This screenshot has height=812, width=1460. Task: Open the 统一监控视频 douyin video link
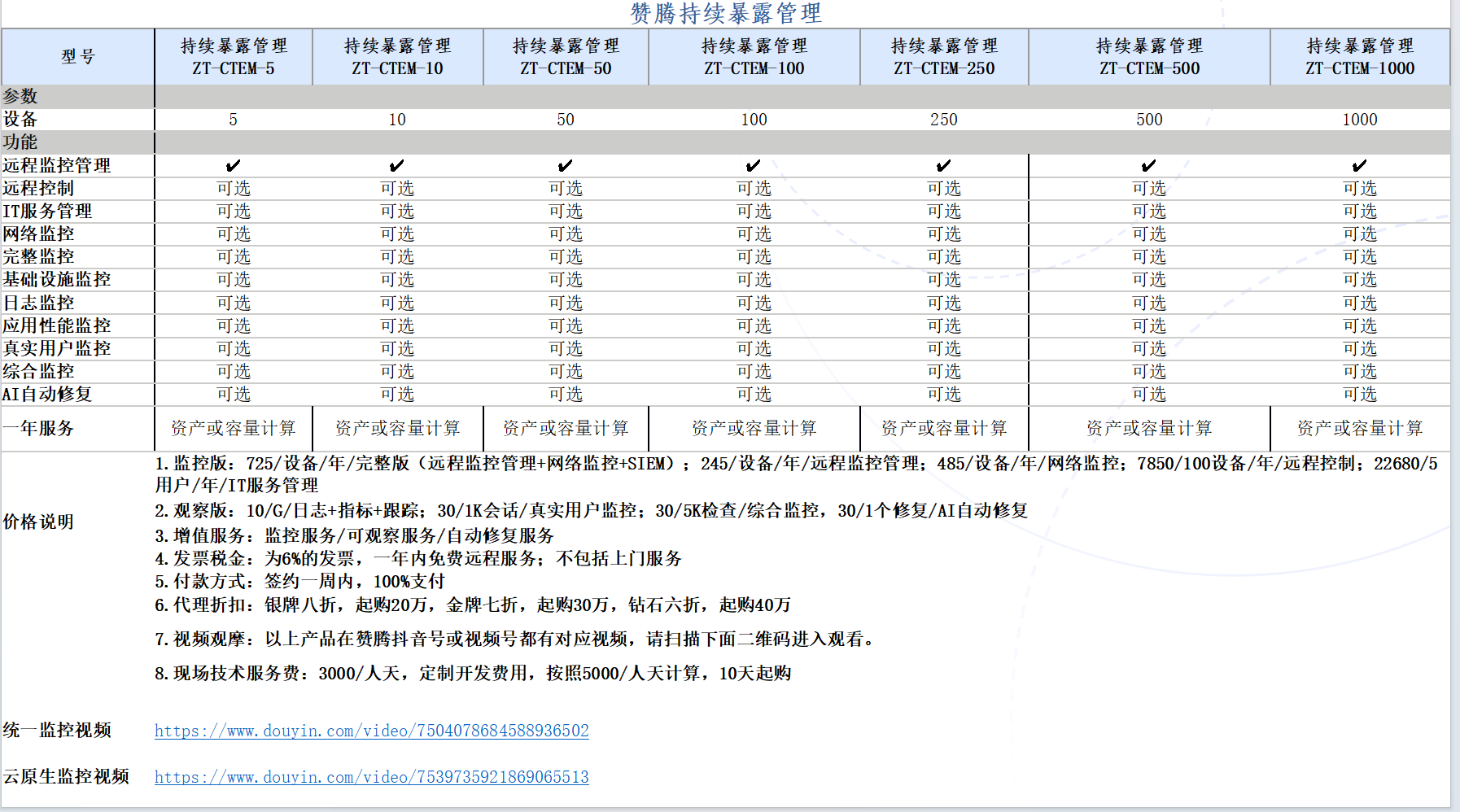(x=371, y=731)
